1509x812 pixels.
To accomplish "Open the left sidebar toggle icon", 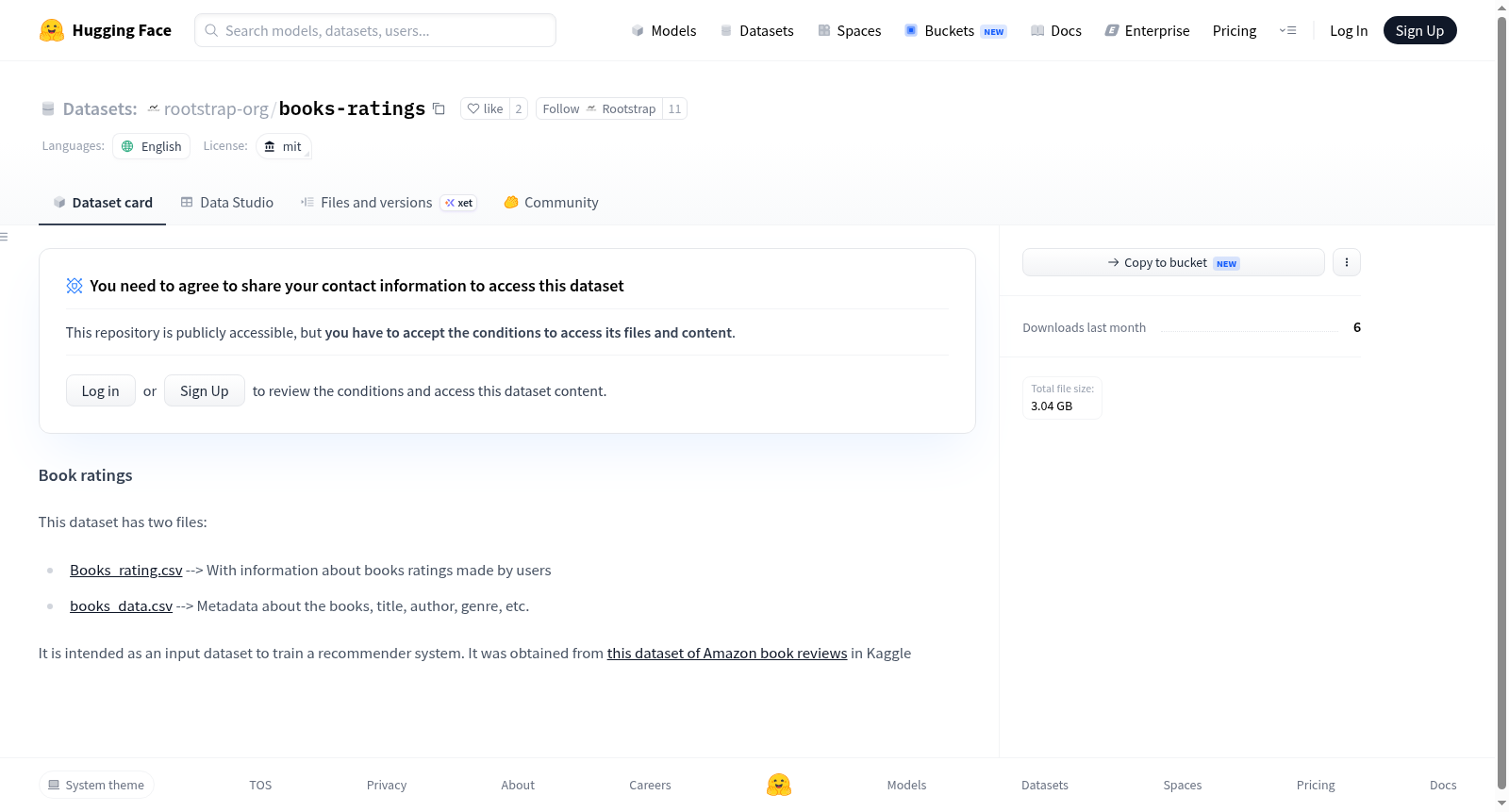I will pyautogui.click(x=4, y=237).
